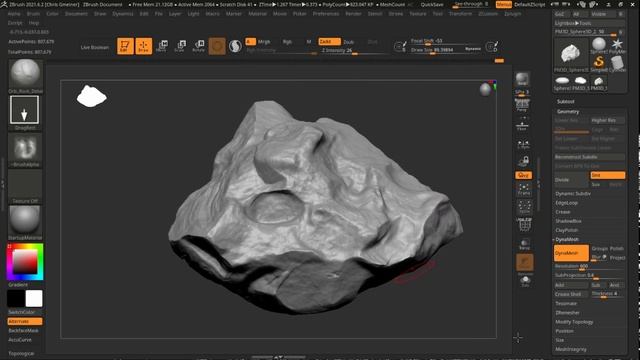Open the brush alpha selector
640x360 pixels.
click(x=25, y=147)
